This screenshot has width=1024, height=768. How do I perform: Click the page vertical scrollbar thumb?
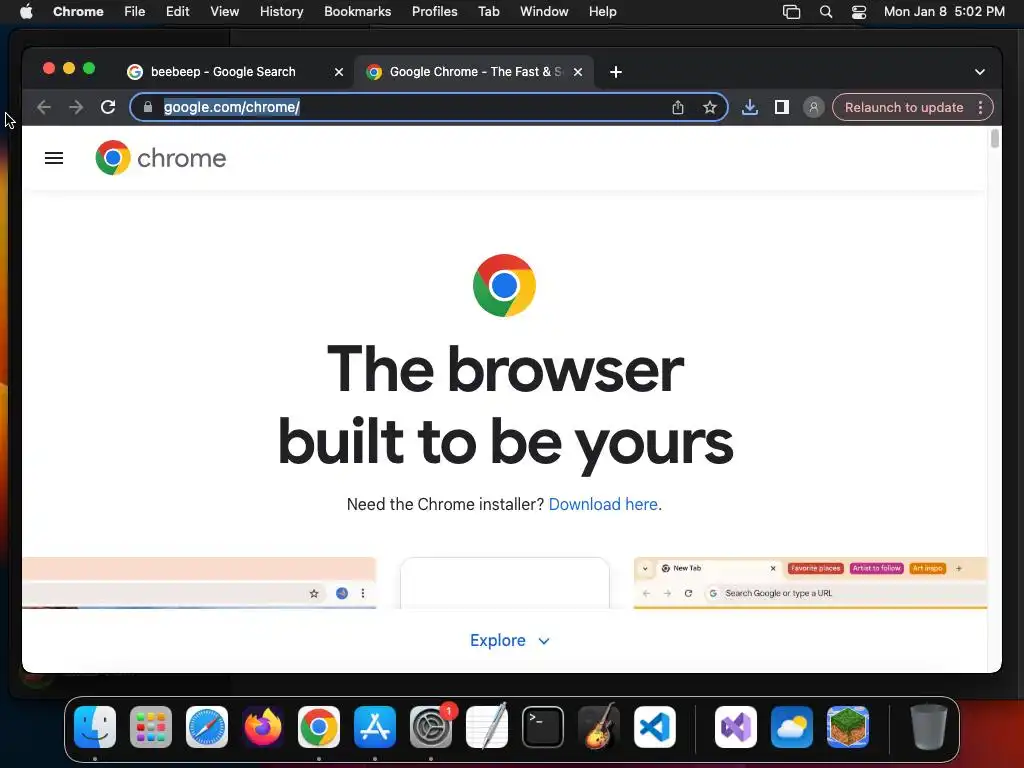[x=995, y=139]
